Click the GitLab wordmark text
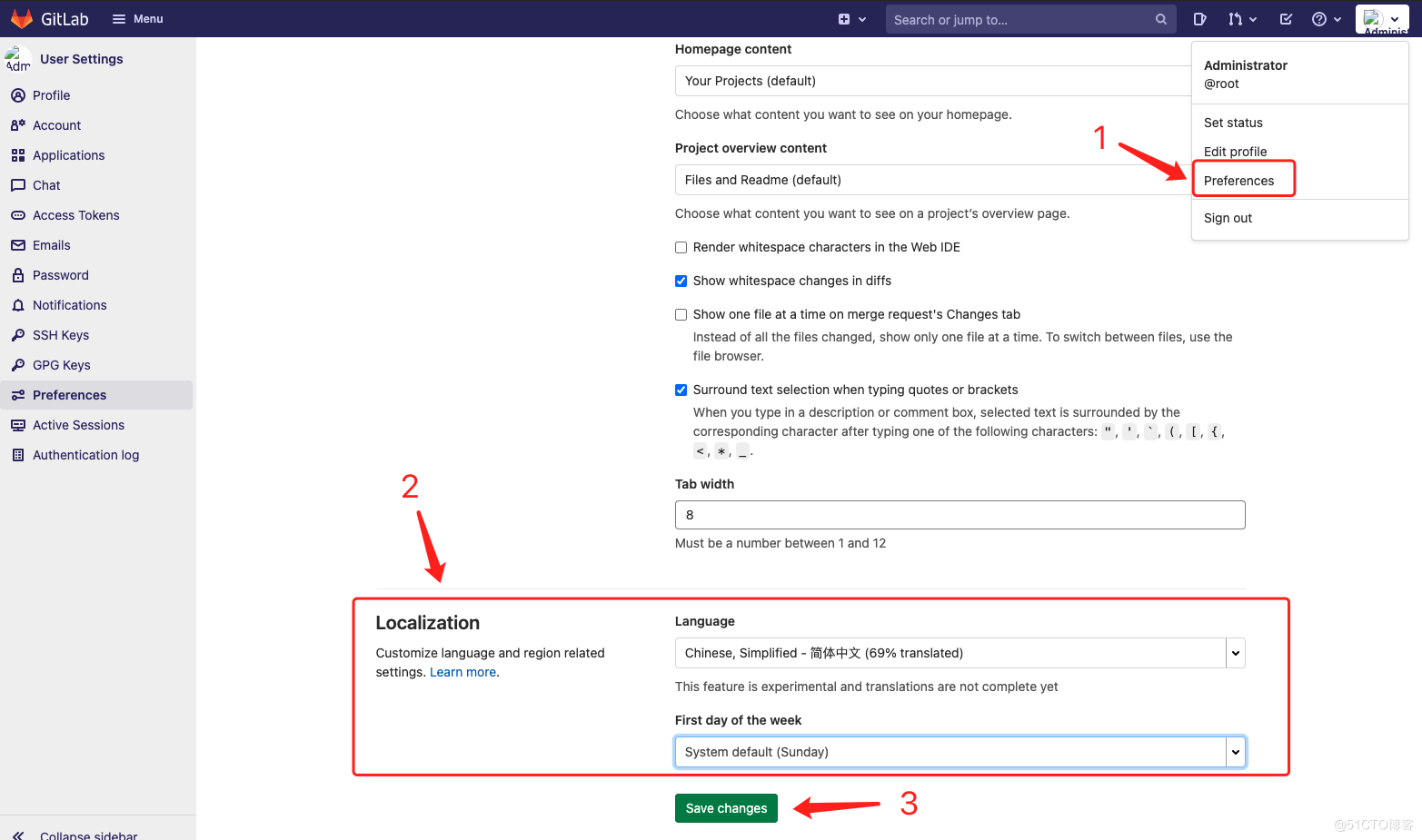Image resolution: width=1422 pixels, height=840 pixels. coord(65,19)
